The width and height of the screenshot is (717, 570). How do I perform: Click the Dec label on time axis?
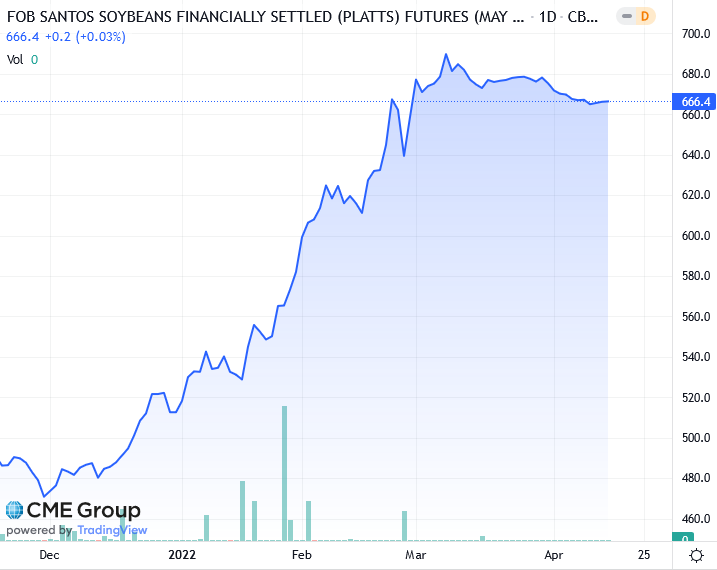48,554
